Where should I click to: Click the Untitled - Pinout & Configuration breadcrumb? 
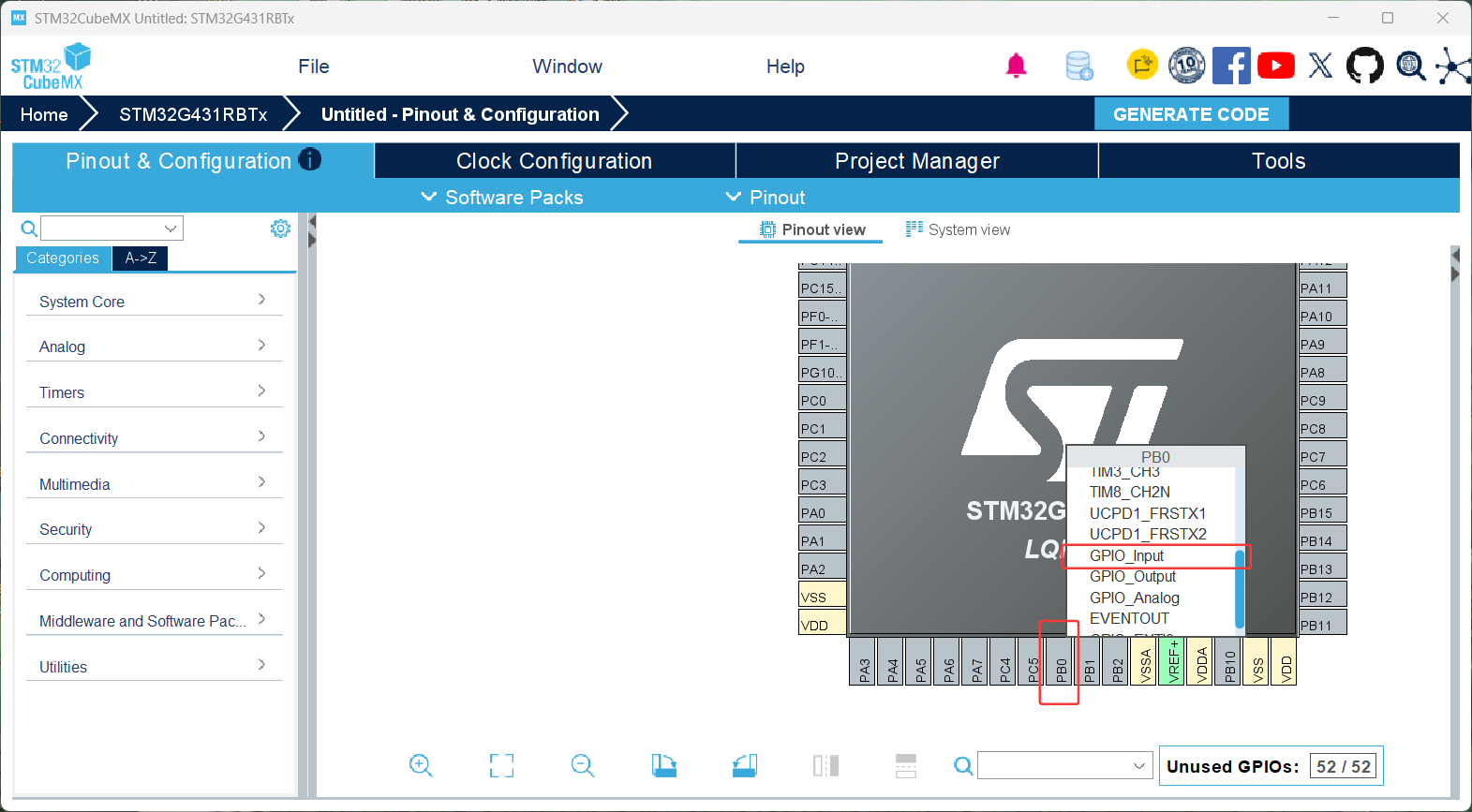pyautogui.click(x=460, y=114)
